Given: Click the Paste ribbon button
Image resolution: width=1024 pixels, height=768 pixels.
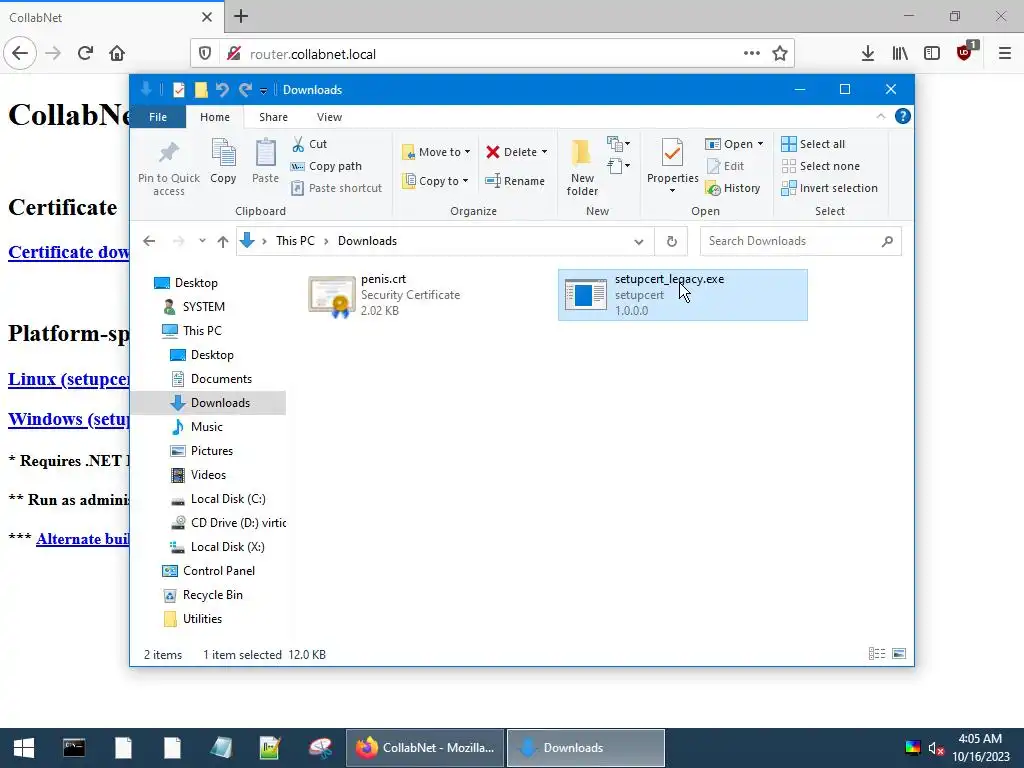Looking at the screenshot, I should (x=265, y=161).
